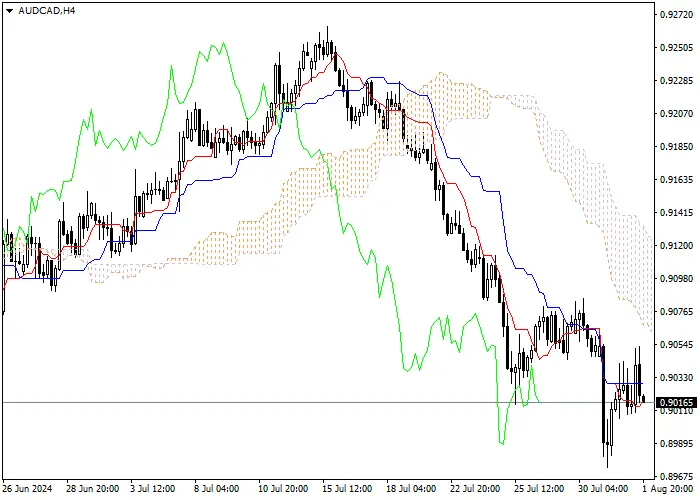Select the 3 Jul 12:00 time label
The width and height of the screenshot is (700, 500).
coord(153,489)
